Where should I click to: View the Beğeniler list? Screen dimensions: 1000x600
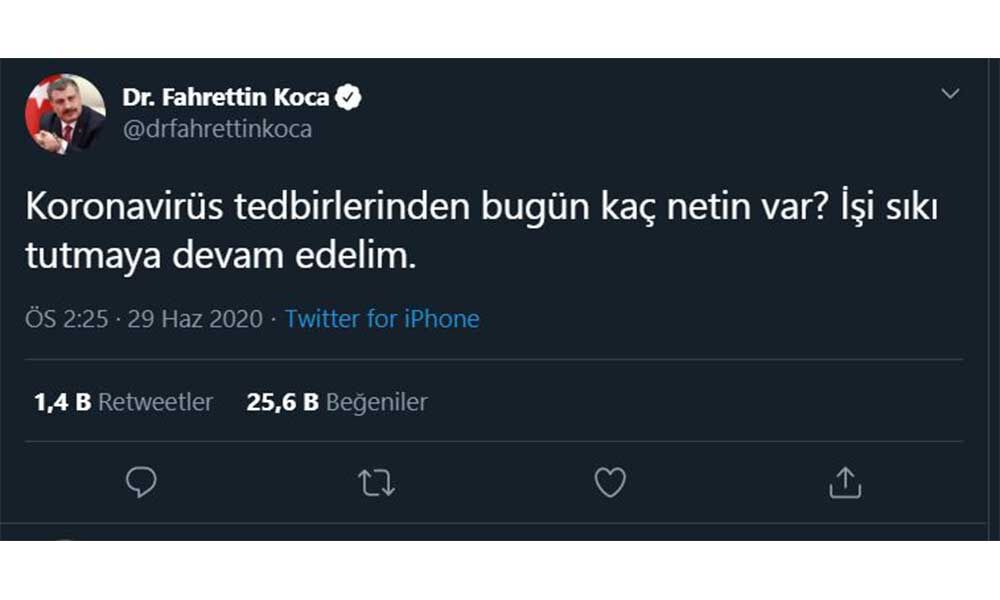pyautogui.click(x=377, y=402)
